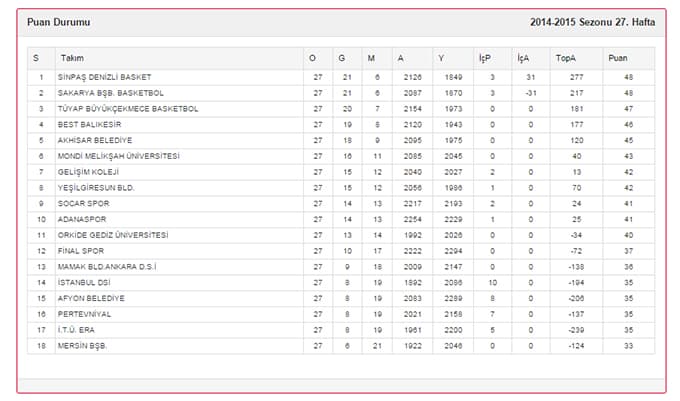
Task: Click the Takım column header
Action: pyautogui.click(x=72, y=58)
